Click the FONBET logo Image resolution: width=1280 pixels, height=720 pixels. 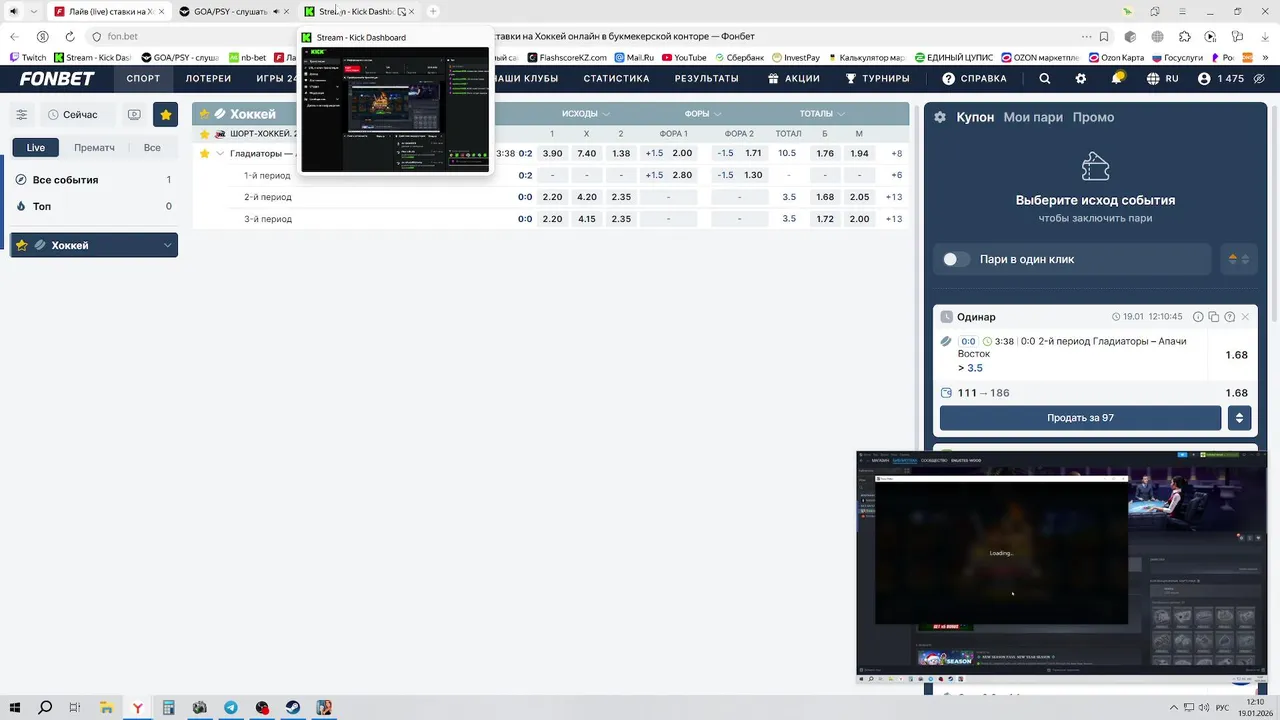pyautogui.click(x=57, y=79)
